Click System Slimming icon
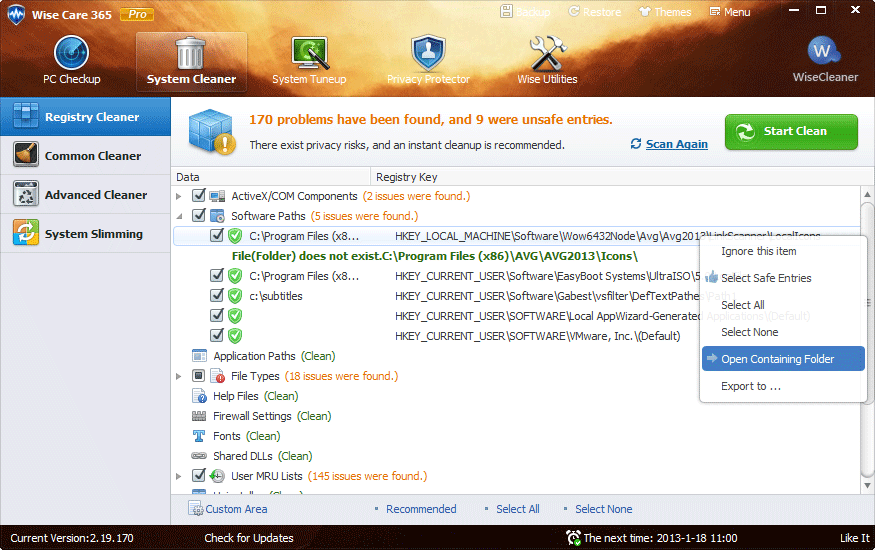This screenshot has width=875, height=550. pyautogui.click(x=26, y=233)
